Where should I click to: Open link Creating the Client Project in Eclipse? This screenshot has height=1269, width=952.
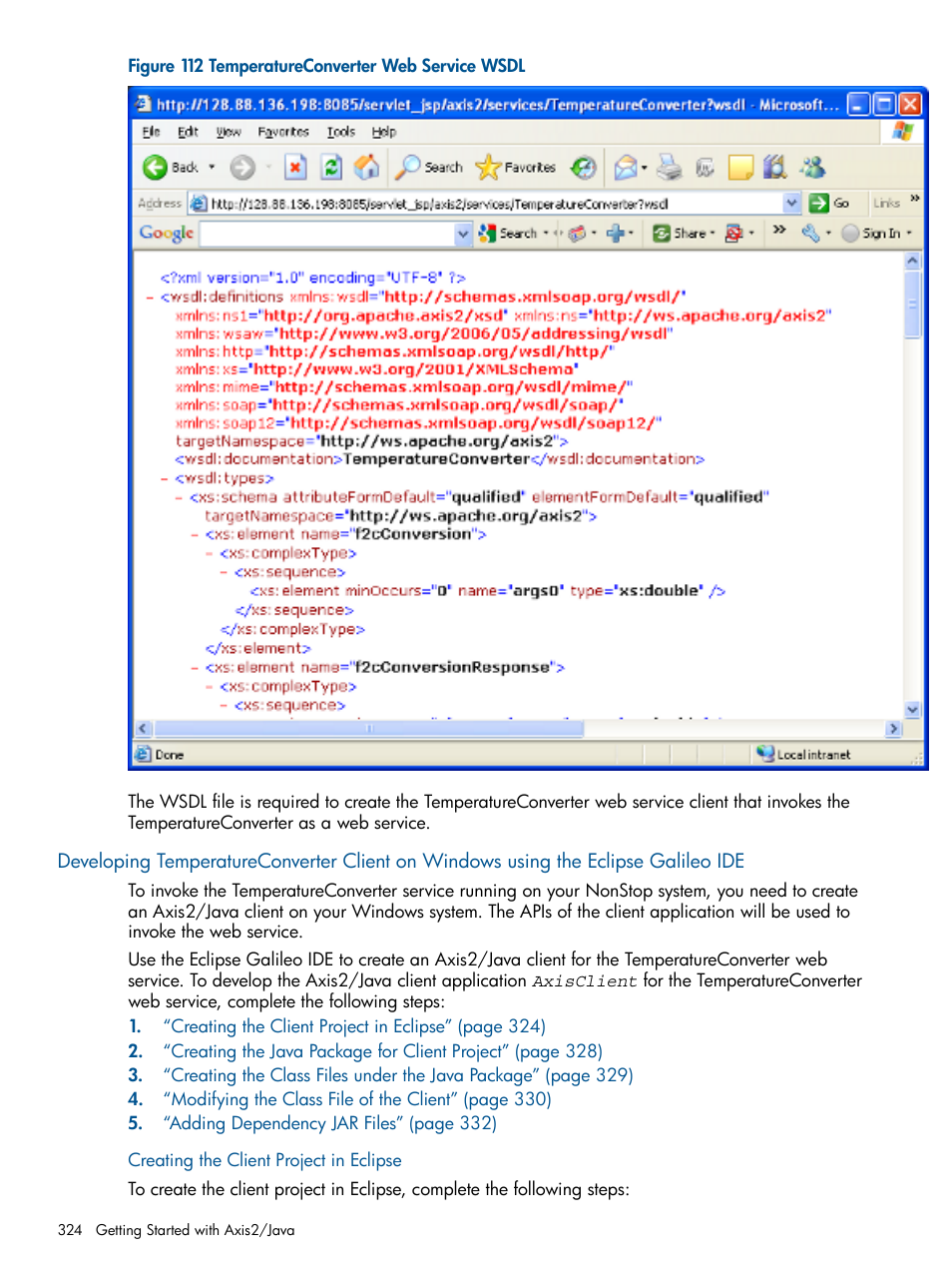[354, 1026]
